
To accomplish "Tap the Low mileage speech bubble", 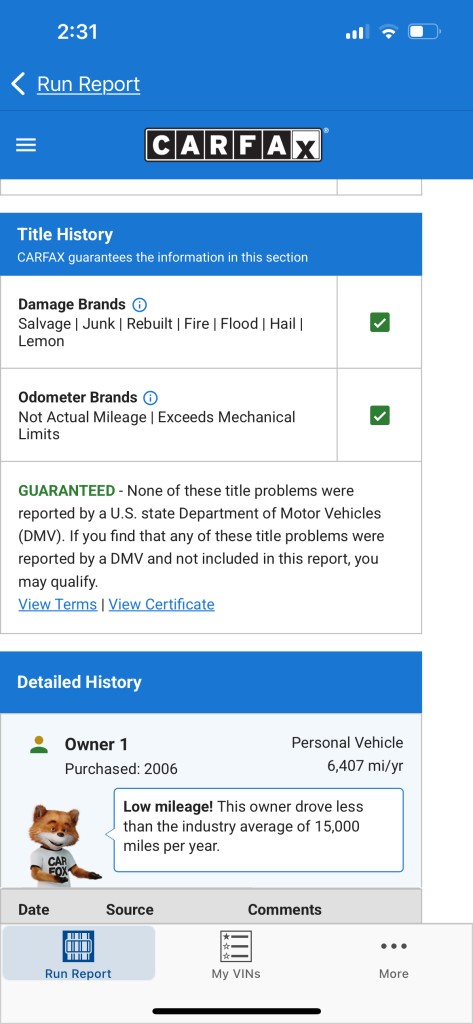I will (x=259, y=829).
